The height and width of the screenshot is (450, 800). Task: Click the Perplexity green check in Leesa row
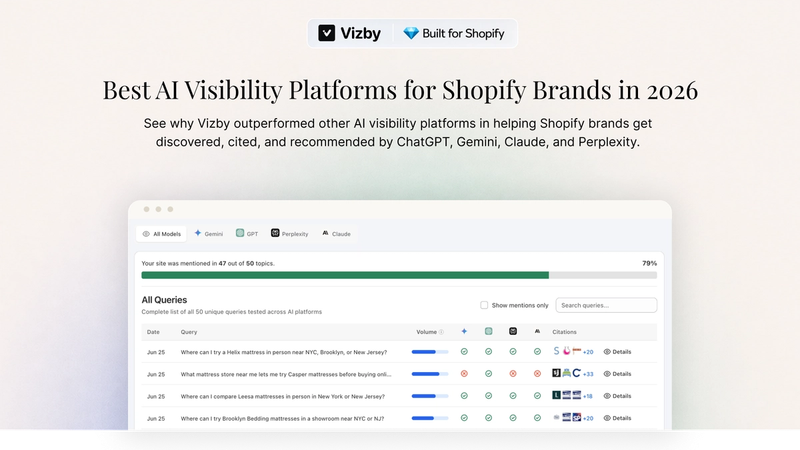click(513, 396)
